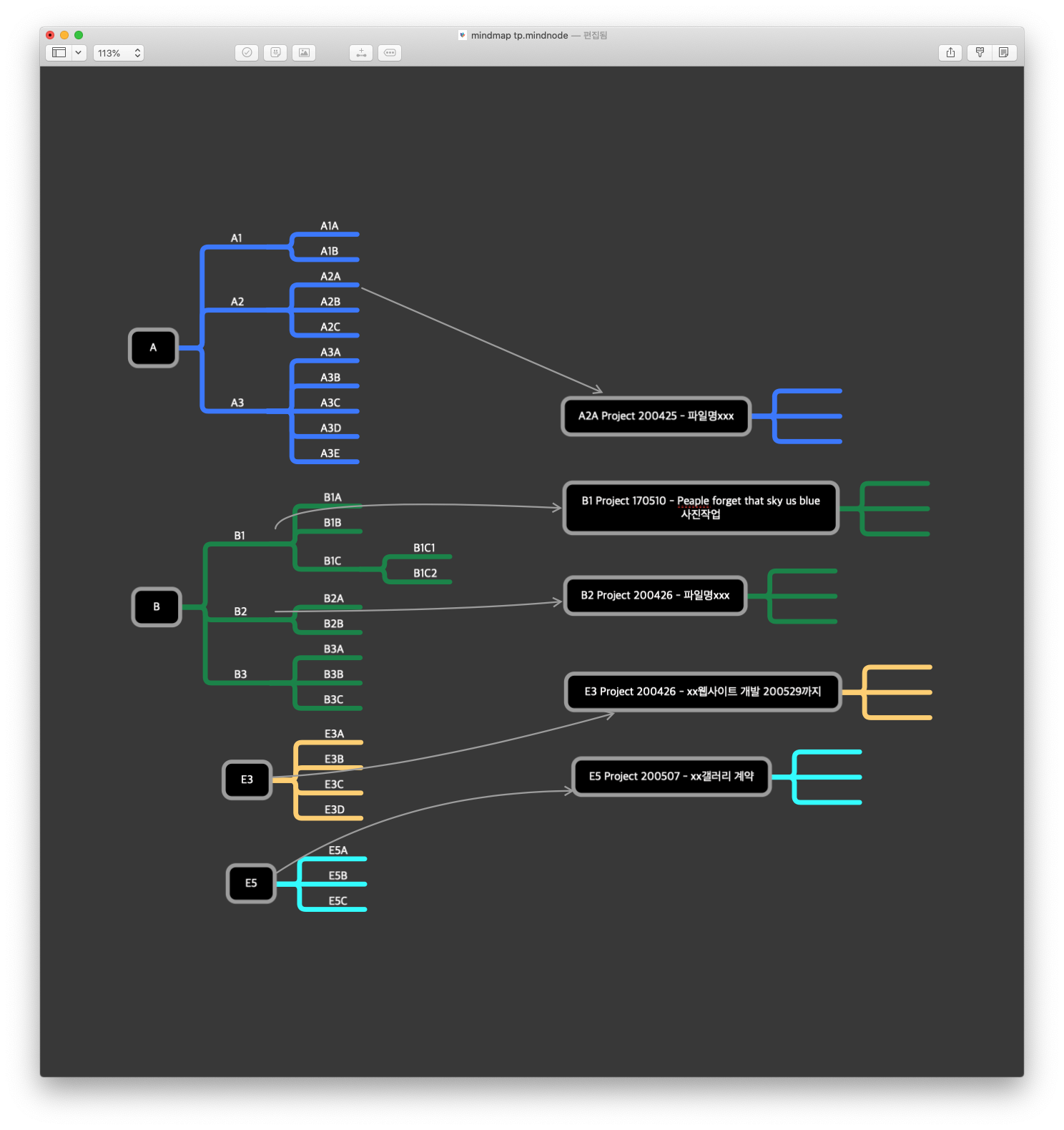Click the share icon in toolbar
The height and width of the screenshot is (1130, 1064).
point(950,53)
